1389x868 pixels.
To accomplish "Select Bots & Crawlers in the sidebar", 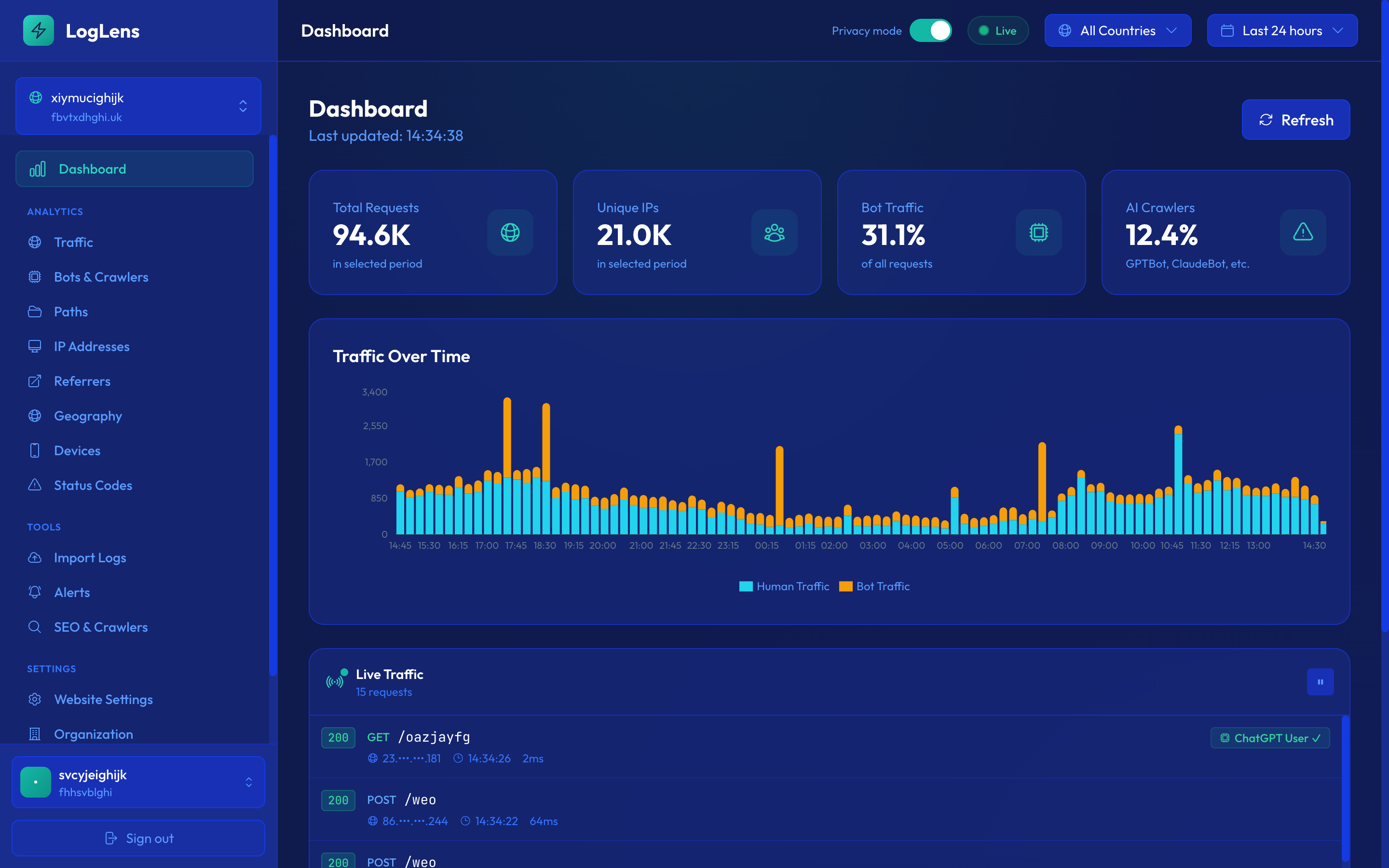I will point(101,277).
